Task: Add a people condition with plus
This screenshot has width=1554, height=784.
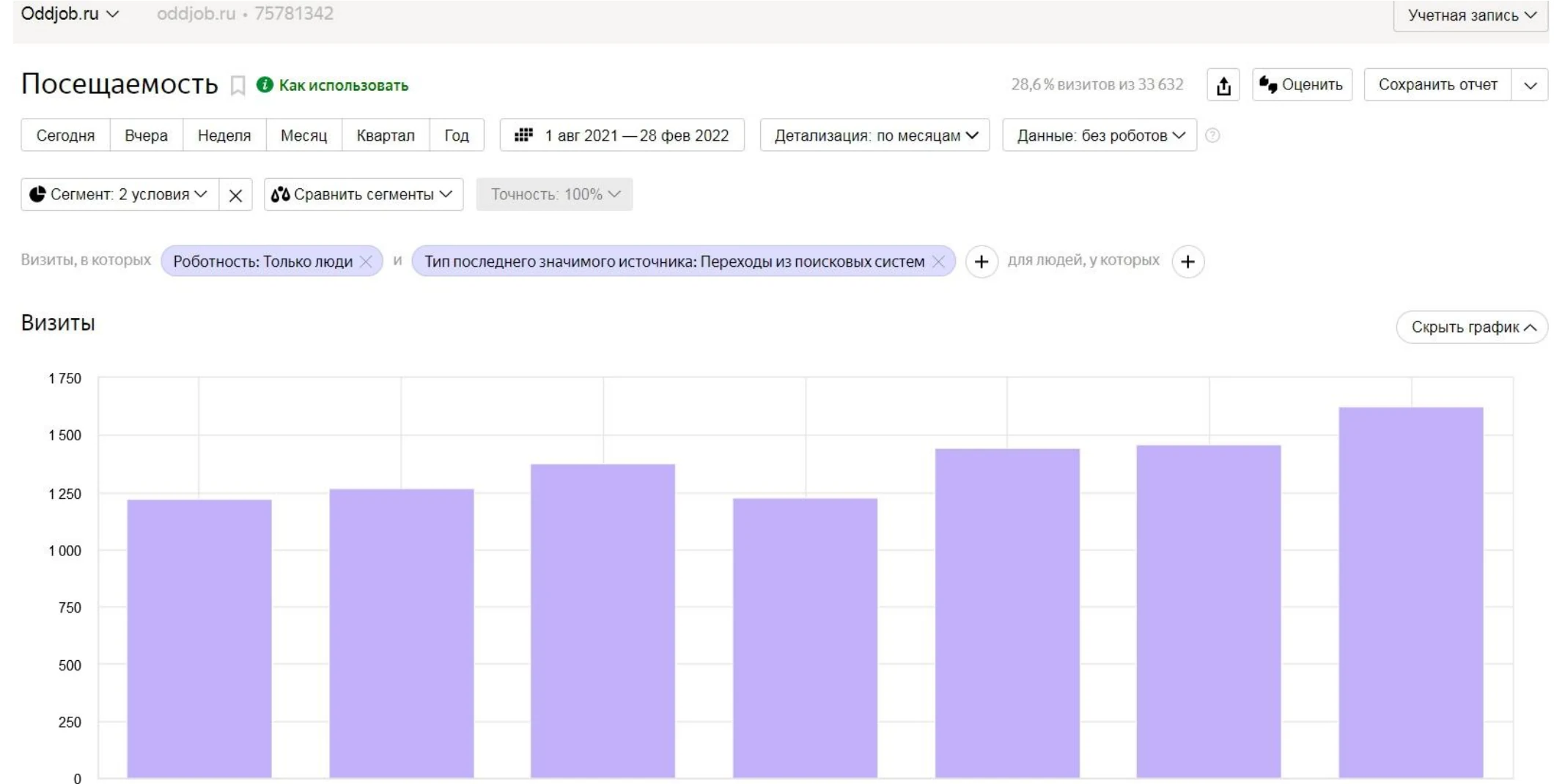Action: click(1187, 262)
